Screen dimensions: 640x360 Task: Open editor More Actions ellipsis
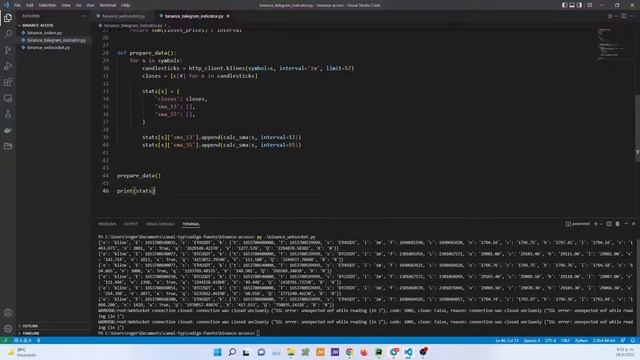[632, 16]
